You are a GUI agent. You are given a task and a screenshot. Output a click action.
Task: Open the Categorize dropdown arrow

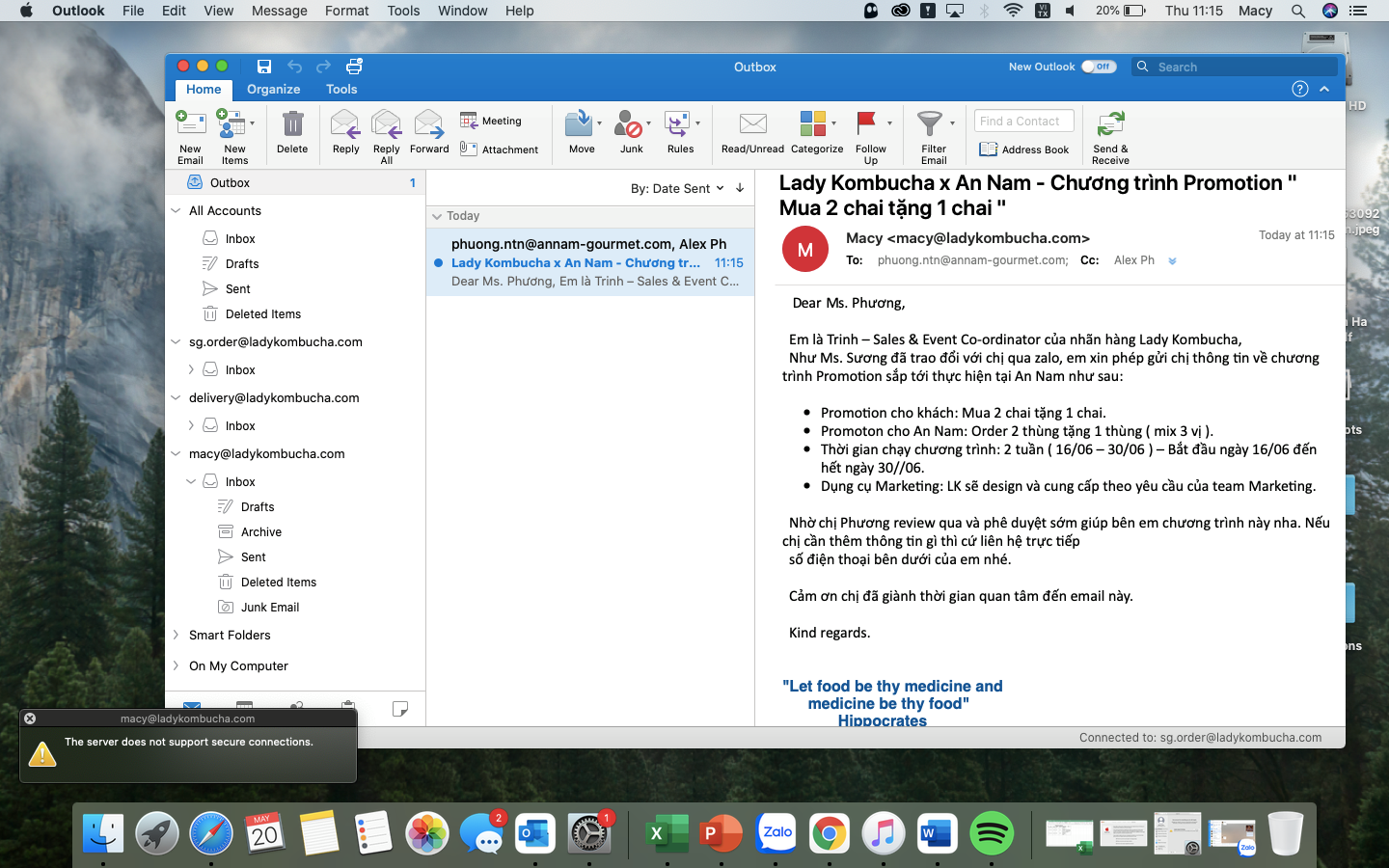tap(833, 123)
